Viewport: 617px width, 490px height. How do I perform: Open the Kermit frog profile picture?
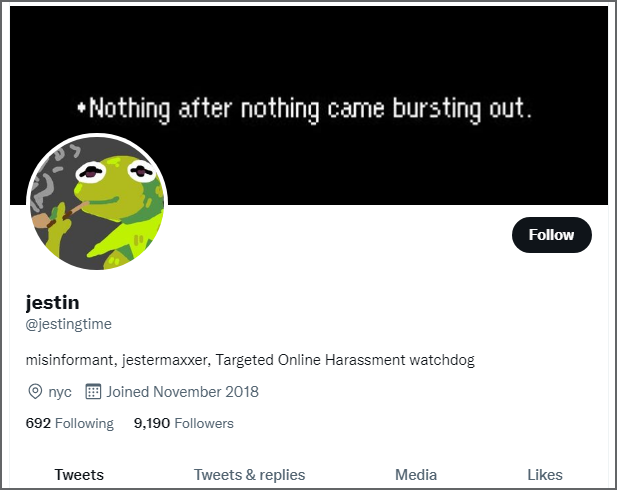(97, 203)
